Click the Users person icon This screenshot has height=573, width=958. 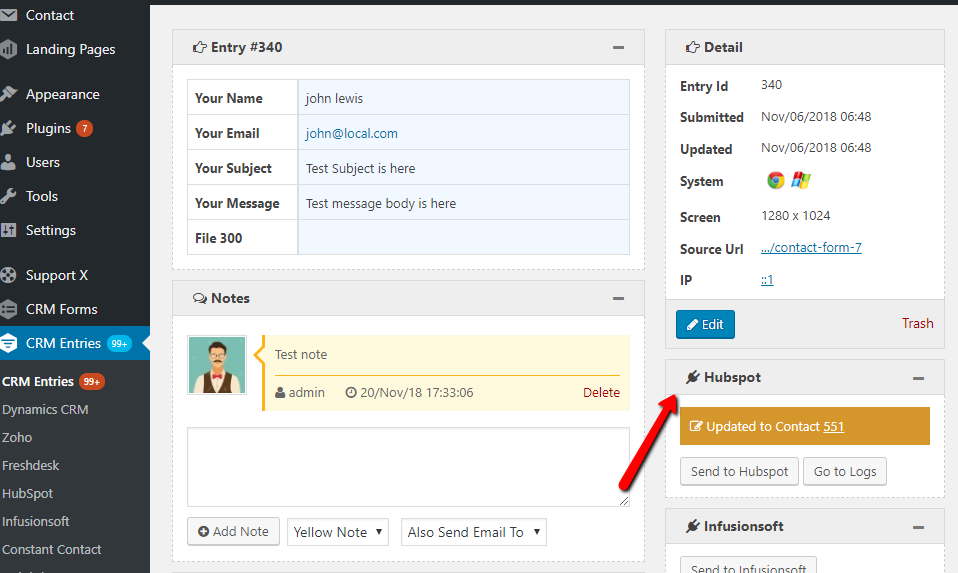[x=9, y=162]
